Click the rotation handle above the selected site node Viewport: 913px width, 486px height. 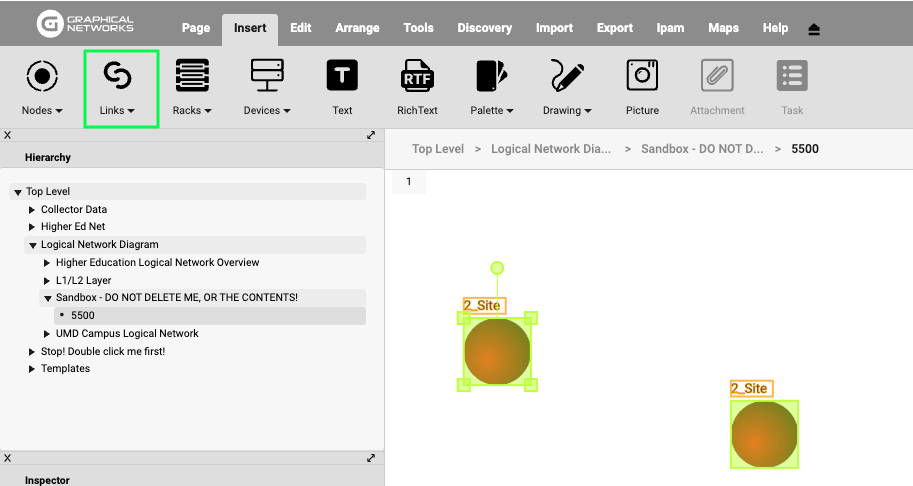click(497, 268)
